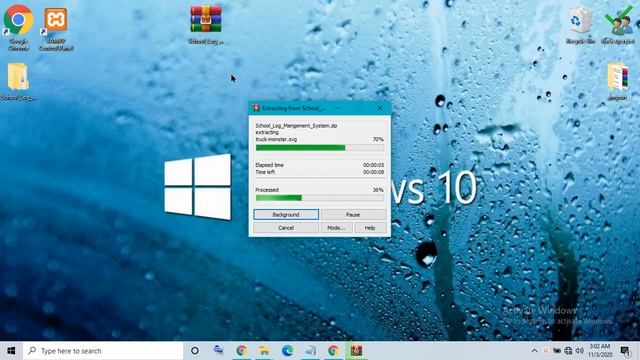Select the colorful binders folder on desktop

pyautogui.click(x=617, y=81)
